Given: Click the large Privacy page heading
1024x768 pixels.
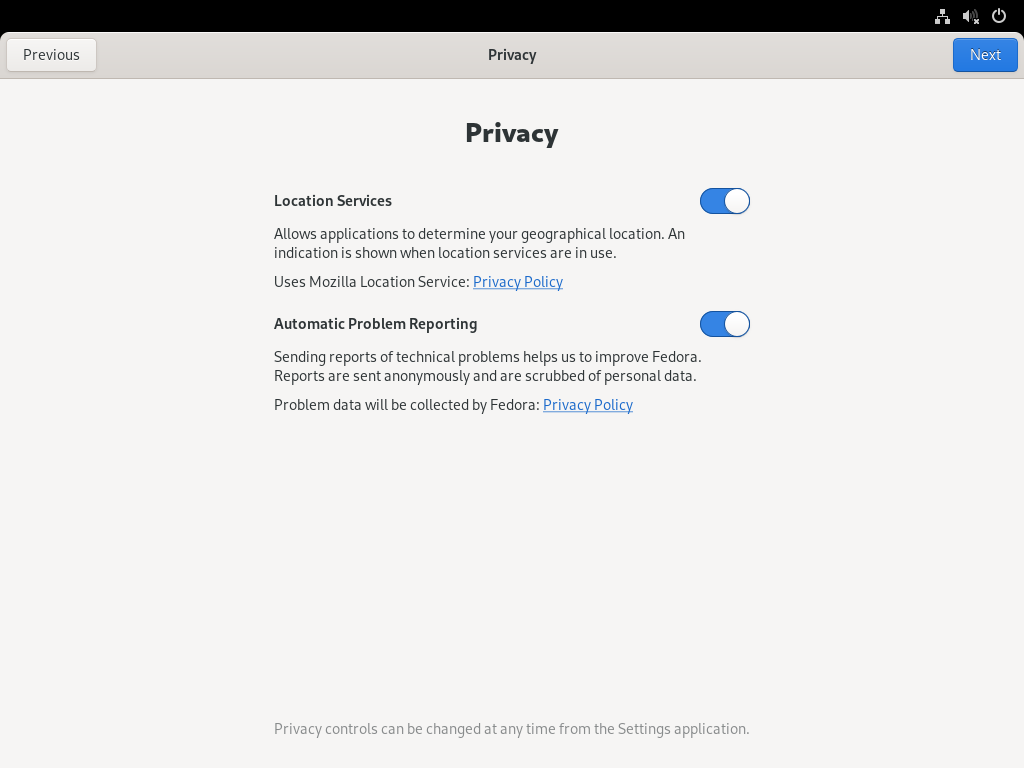Looking at the screenshot, I should pos(511,133).
